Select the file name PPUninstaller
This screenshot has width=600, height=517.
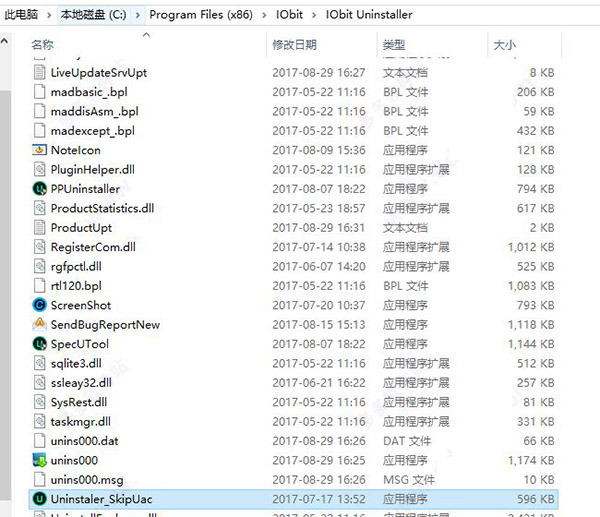[85, 189]
